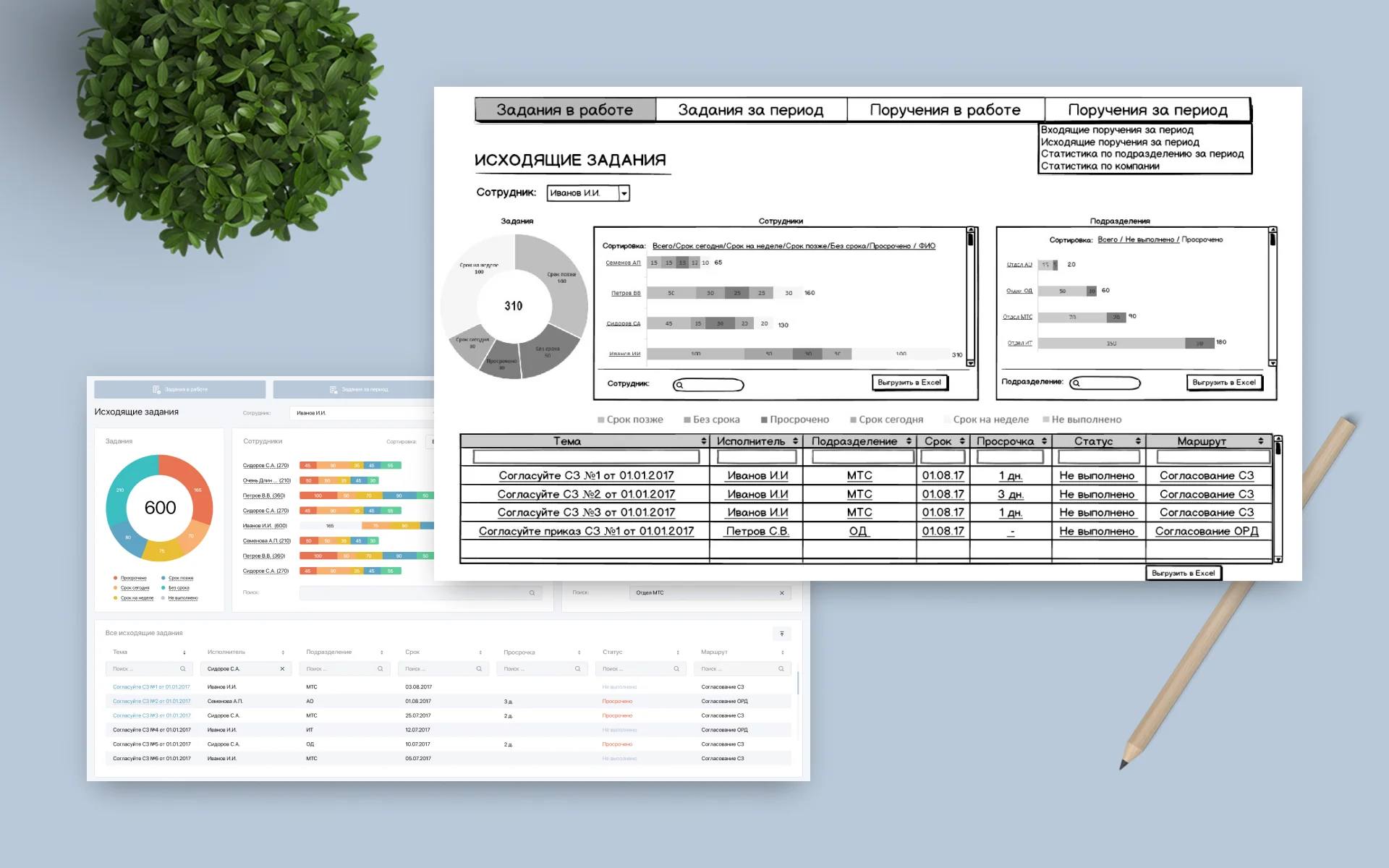Toggle Просрочено legend dot under dashboard donut

tap(116, 578)
